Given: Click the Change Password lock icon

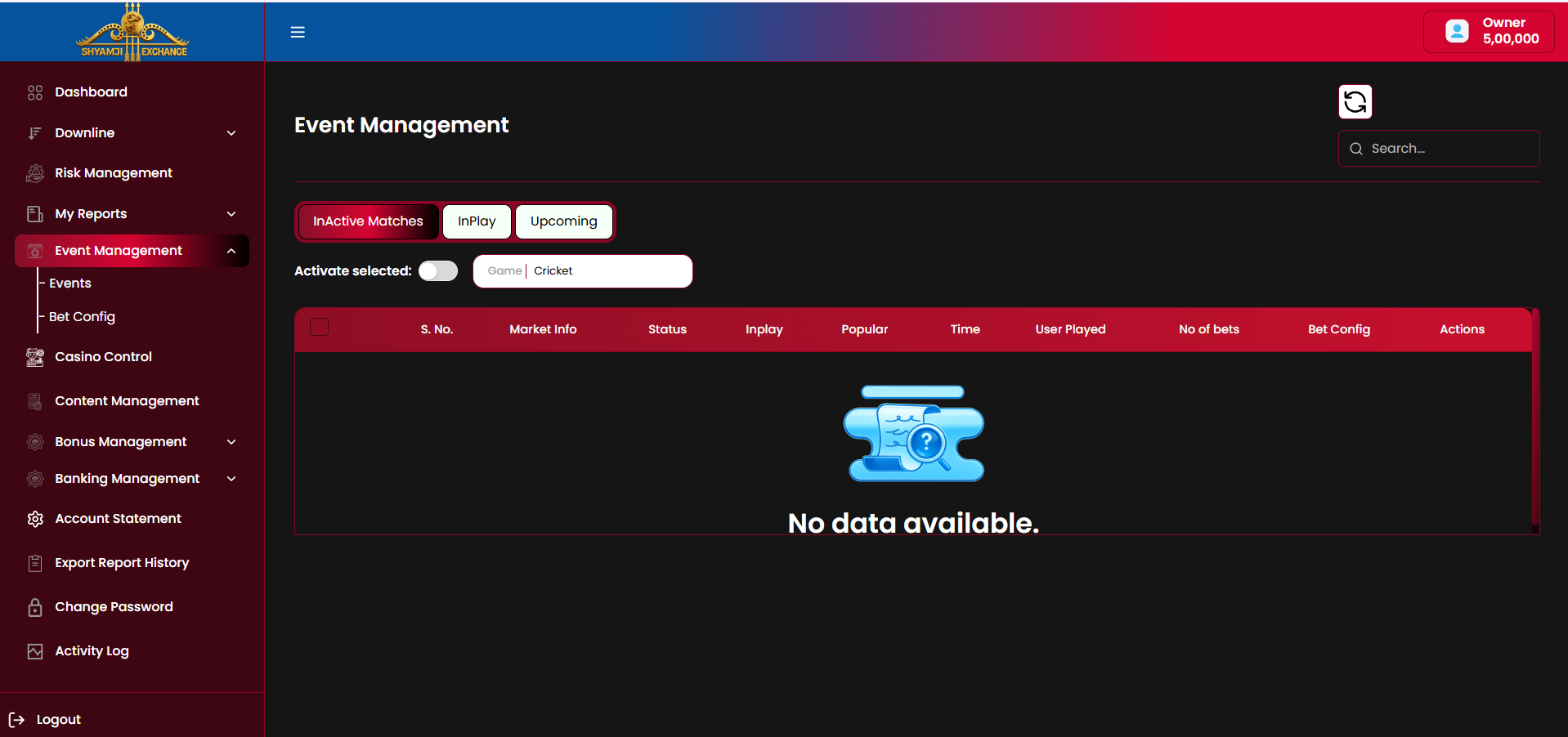Looking at the screenshot, I should point(35,607).
